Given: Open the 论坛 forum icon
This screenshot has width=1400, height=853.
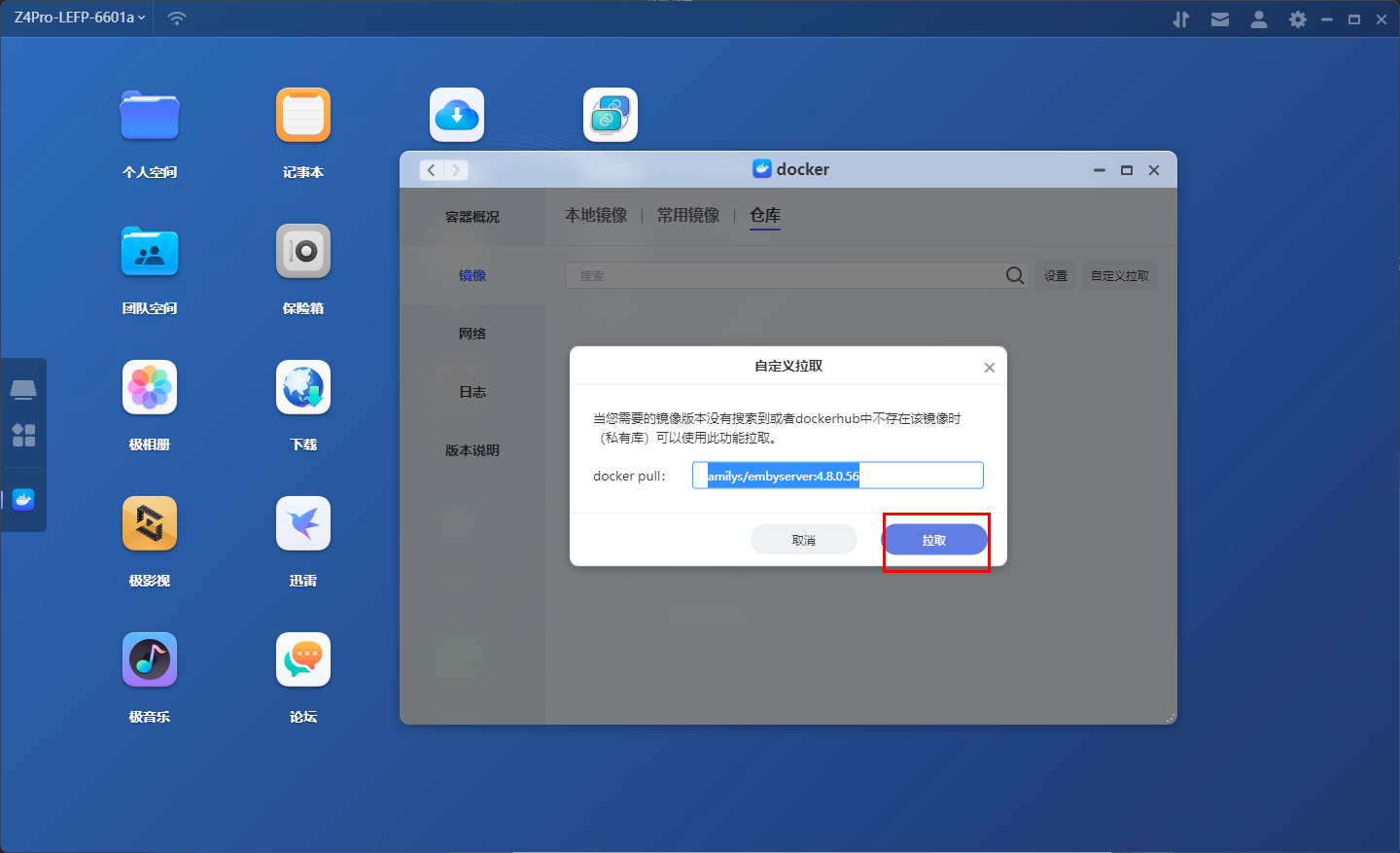Looking at the screenshot, I should tap(303, 660).
